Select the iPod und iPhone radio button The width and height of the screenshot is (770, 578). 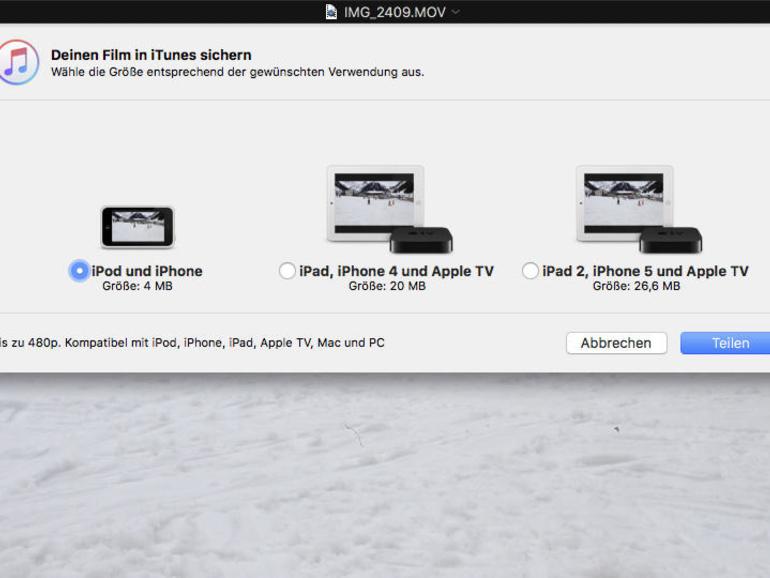(x=79, y=271)
